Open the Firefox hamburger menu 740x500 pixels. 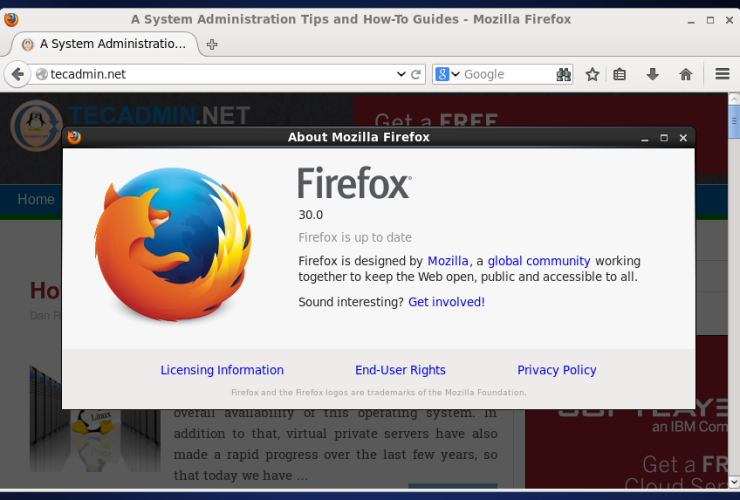(x=722, y=74)
